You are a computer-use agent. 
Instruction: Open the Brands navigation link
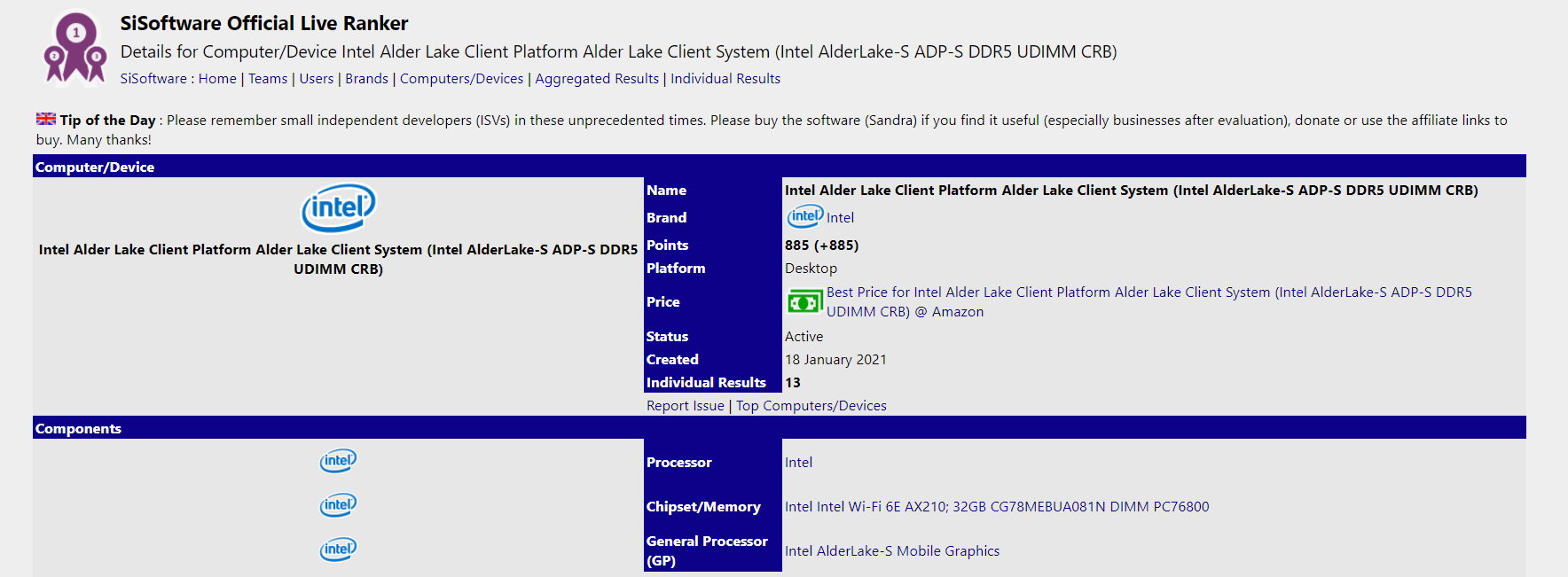point(366,79)
